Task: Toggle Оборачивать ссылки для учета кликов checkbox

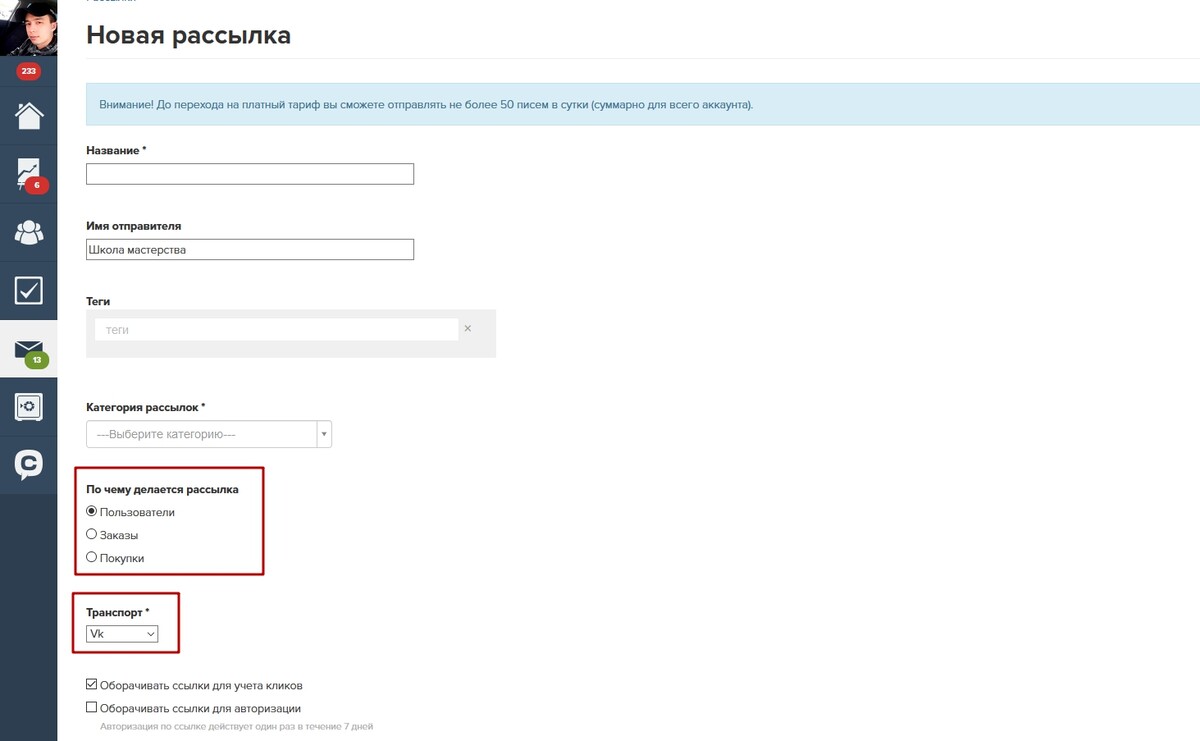Action: pos(92,685)
